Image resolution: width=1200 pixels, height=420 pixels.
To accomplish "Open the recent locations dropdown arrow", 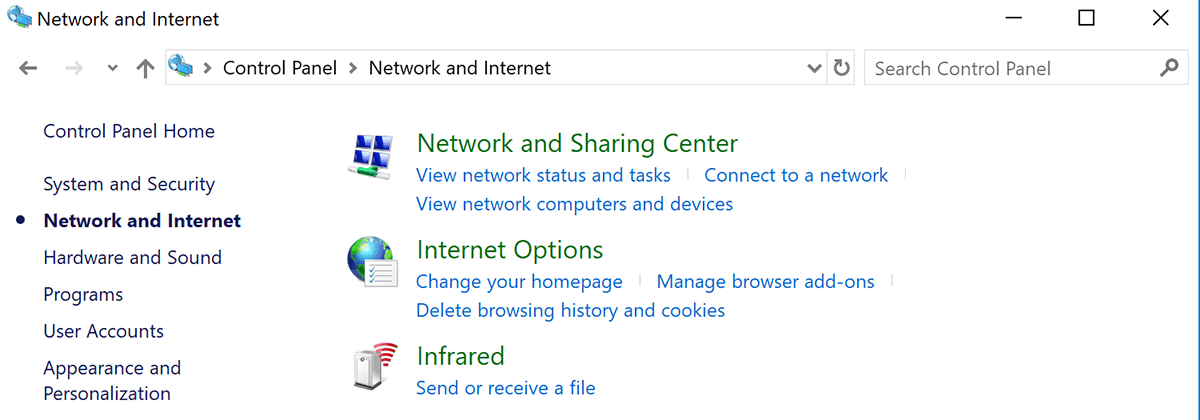I will coord(113,69).
